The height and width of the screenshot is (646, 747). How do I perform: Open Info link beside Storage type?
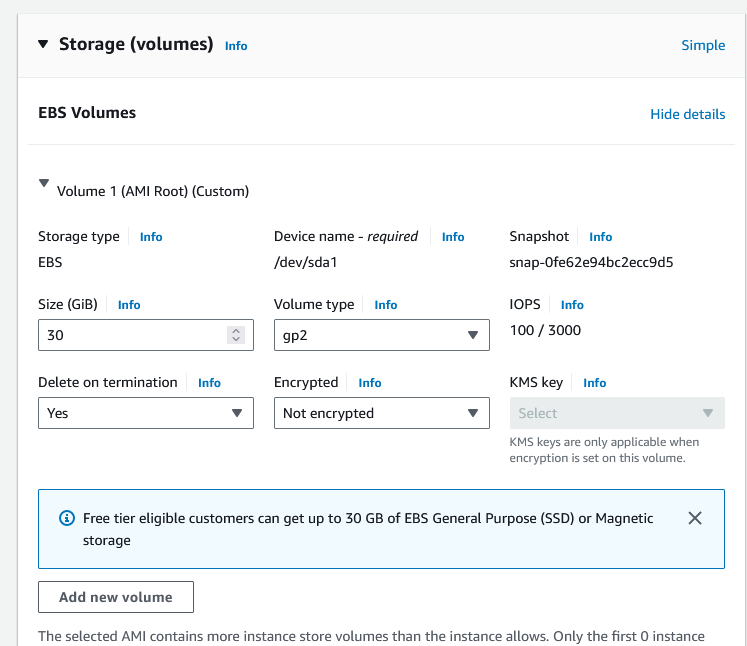(x=151, y=237)
